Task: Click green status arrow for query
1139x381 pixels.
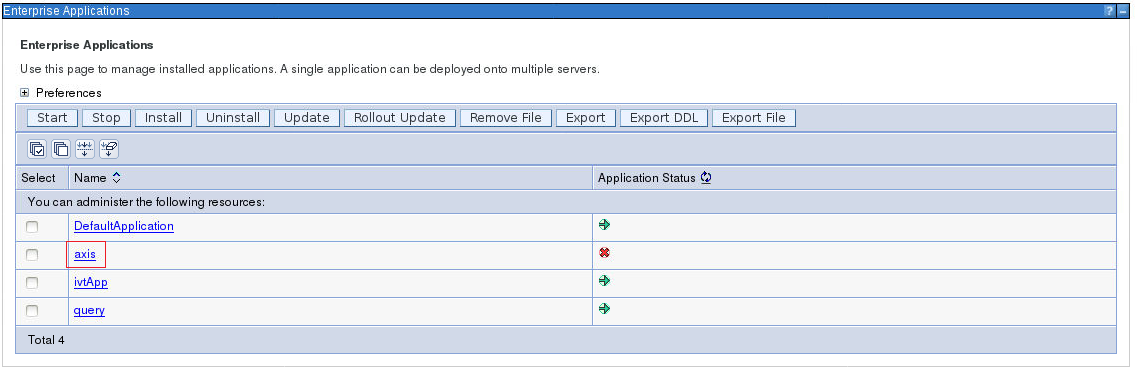Action: coord(604,308)
